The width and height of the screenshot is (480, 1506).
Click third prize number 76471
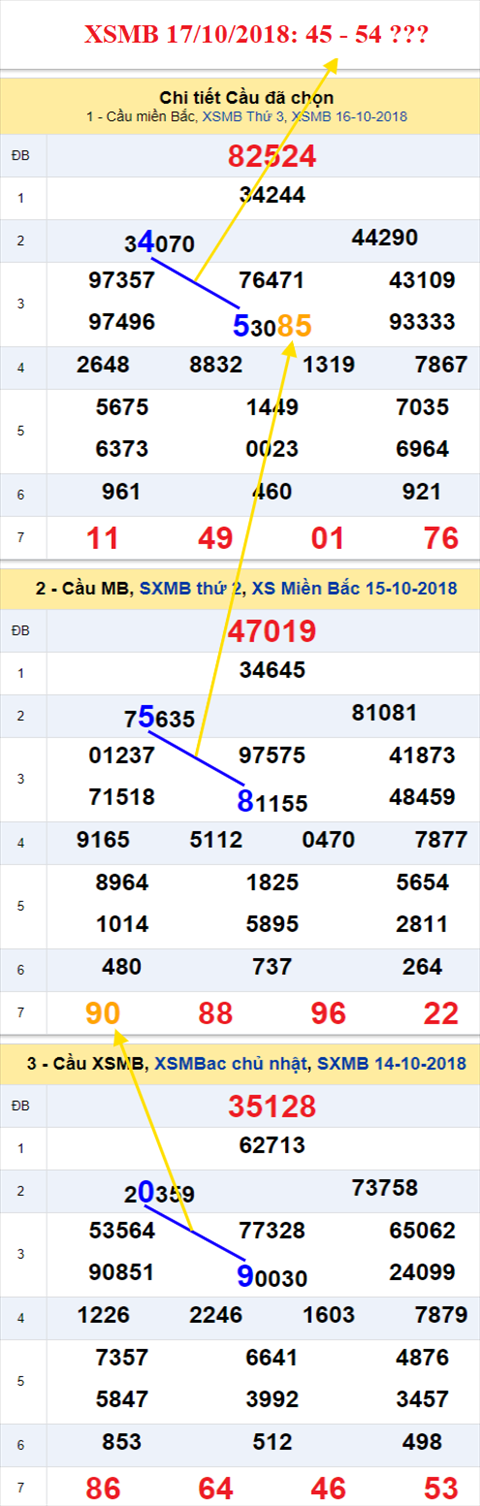(272, 281)
